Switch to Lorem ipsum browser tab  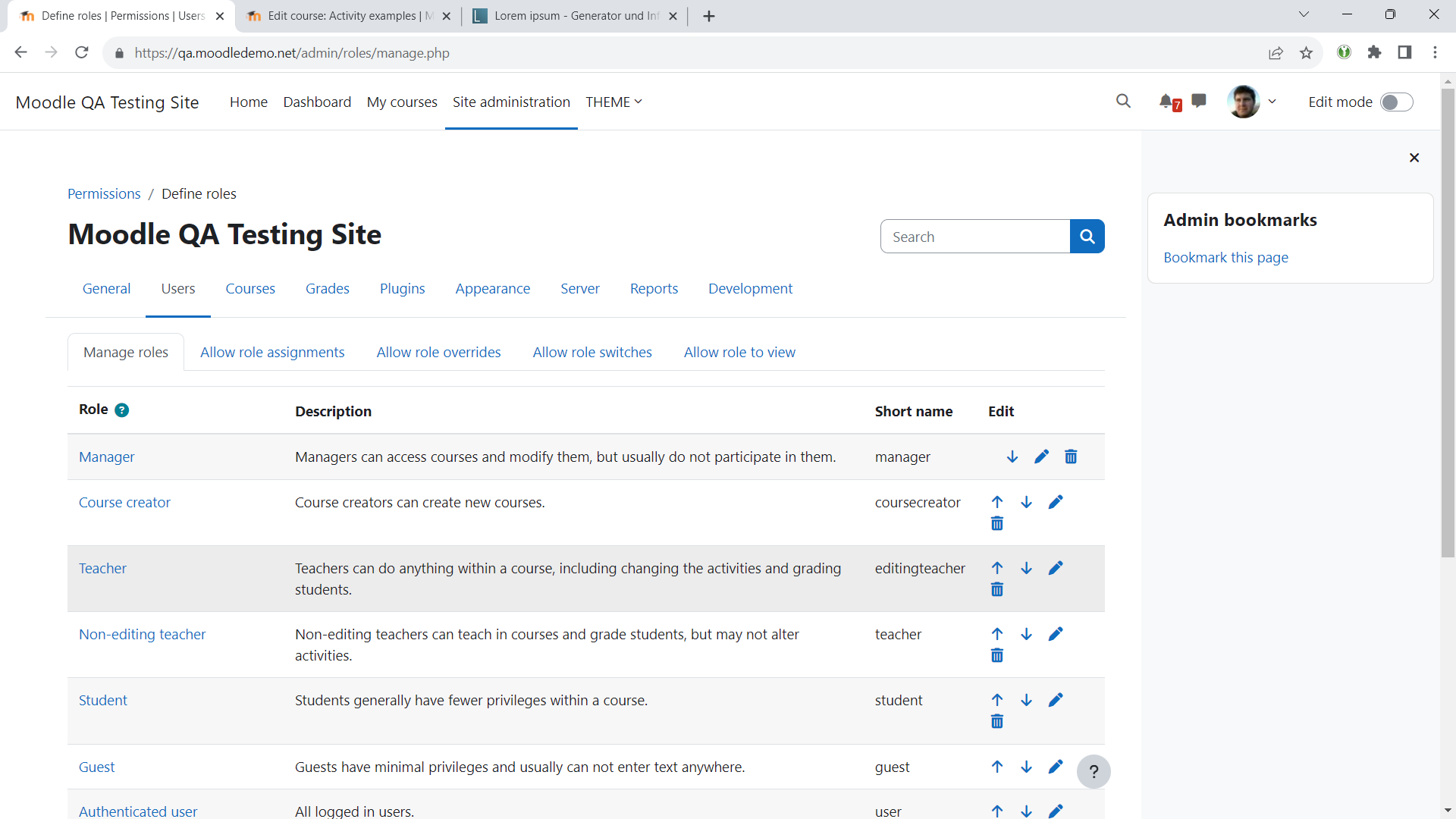pos(574,16)
